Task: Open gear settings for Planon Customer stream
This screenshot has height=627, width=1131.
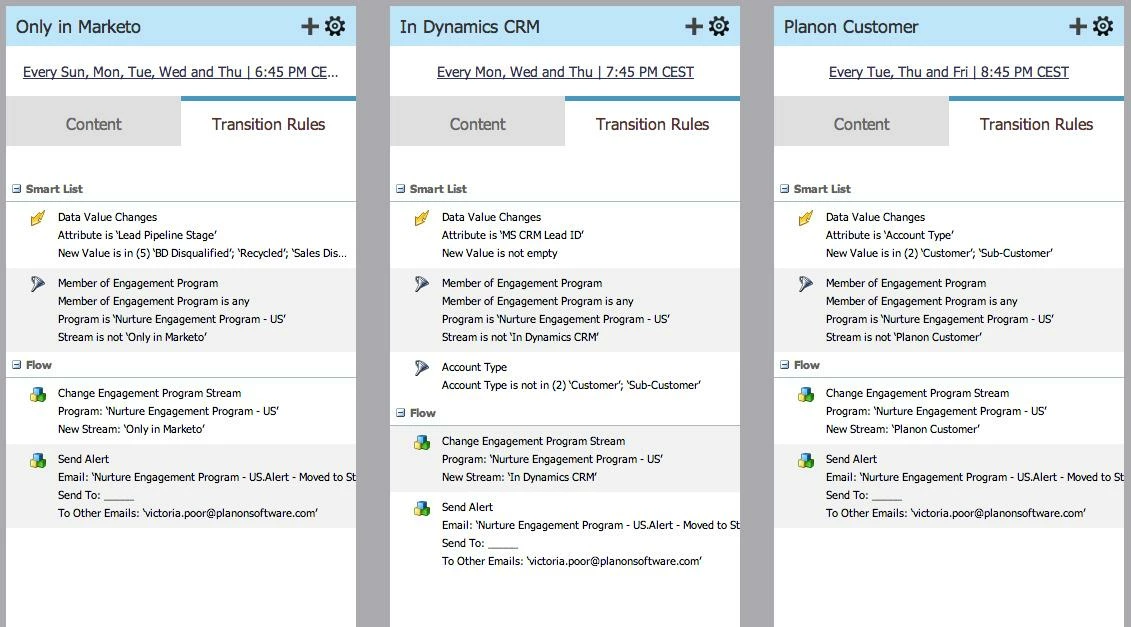Action: coord(1103,27)
